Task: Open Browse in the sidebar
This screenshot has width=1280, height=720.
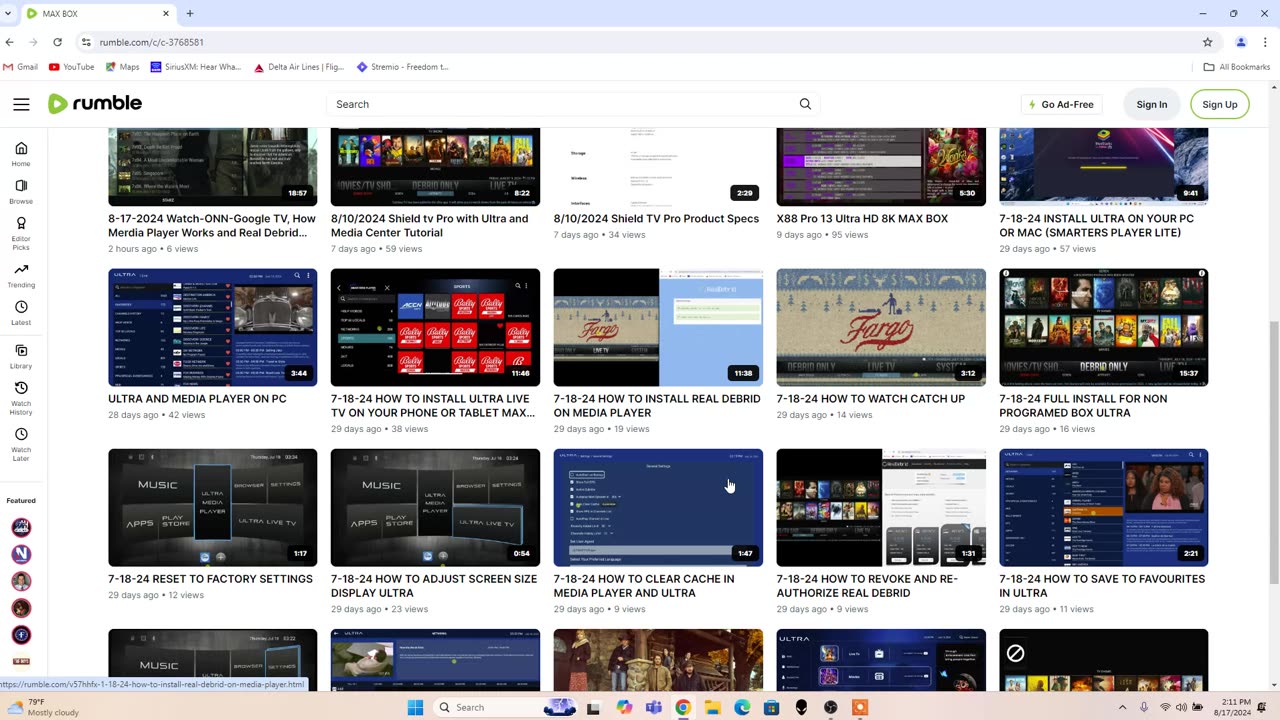Action: coord(21,192)
